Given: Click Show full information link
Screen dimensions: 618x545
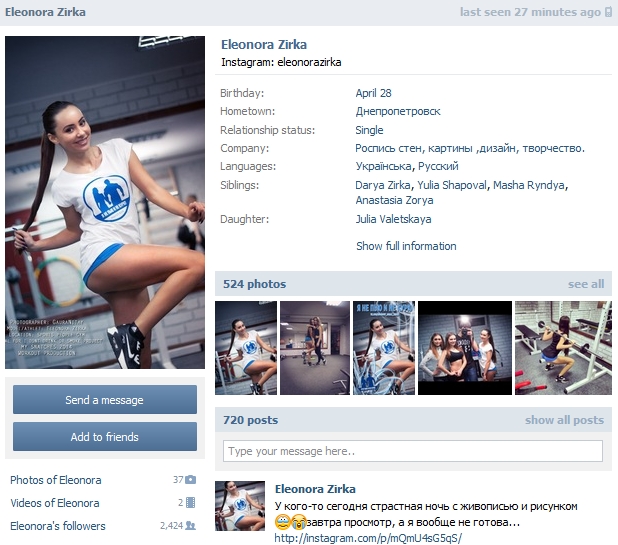Looking at the screenshot, I should (406, 246).
